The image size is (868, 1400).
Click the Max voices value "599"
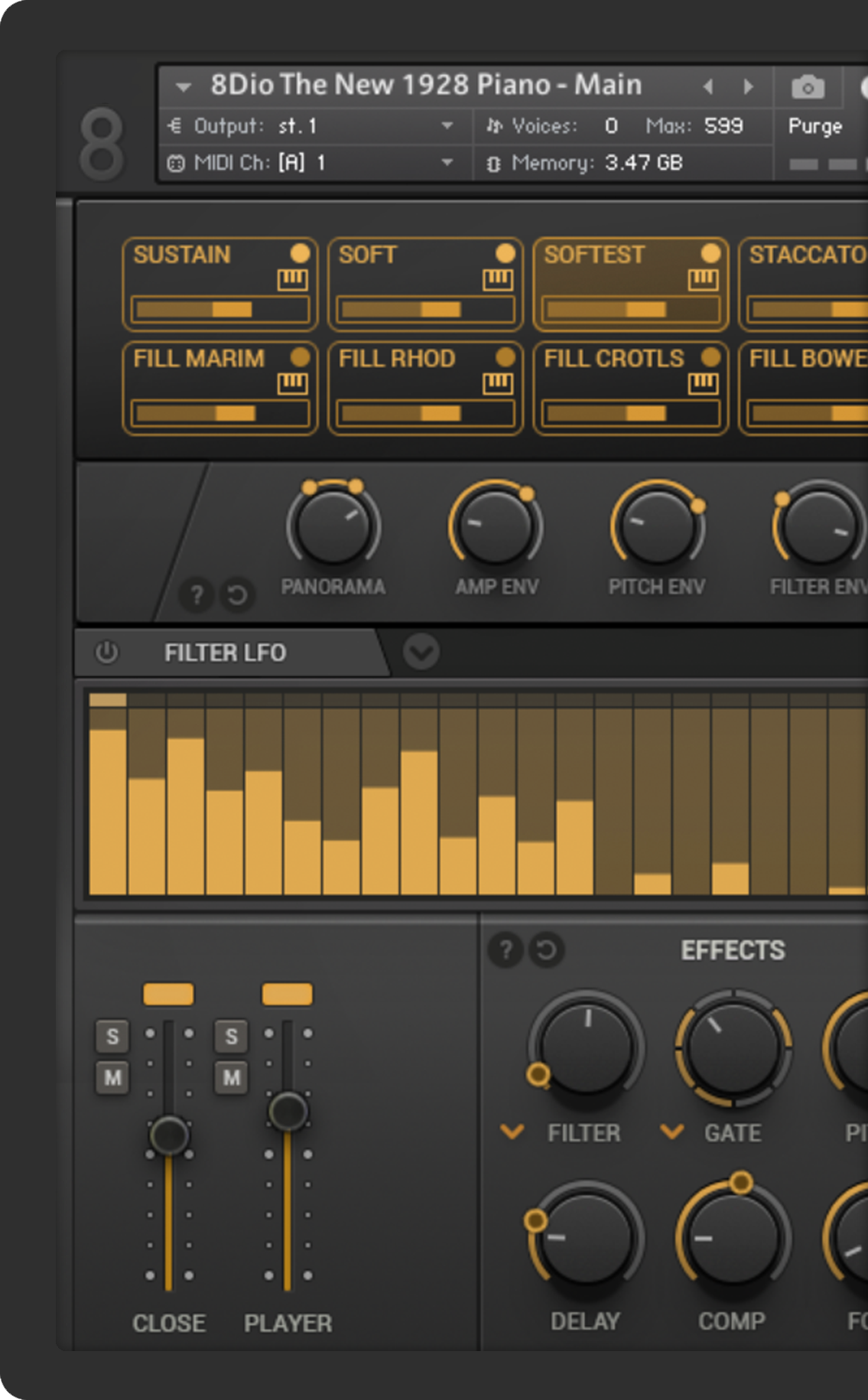point(723,125)
